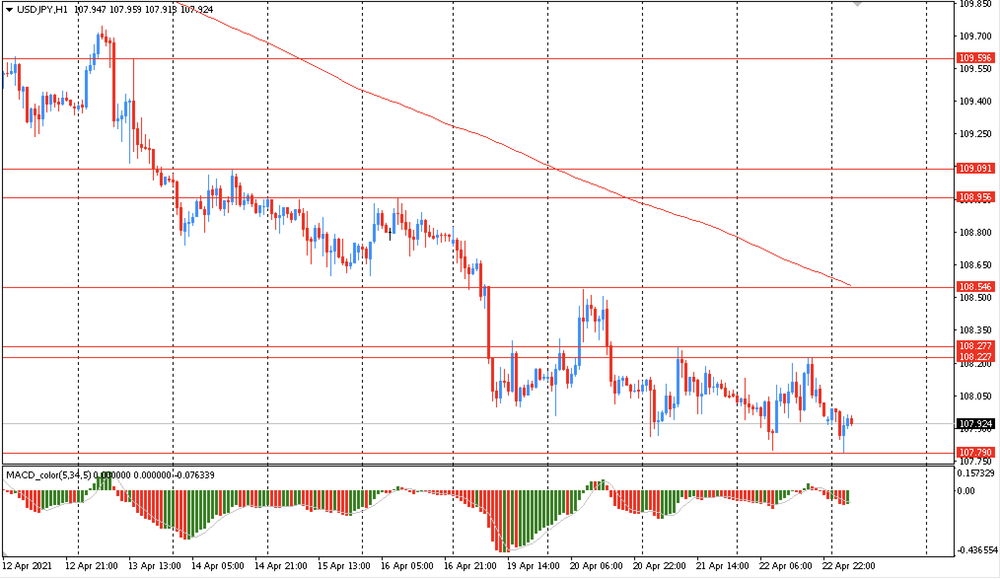Click the 108.350 value on price axis

(x=976, y=330)
